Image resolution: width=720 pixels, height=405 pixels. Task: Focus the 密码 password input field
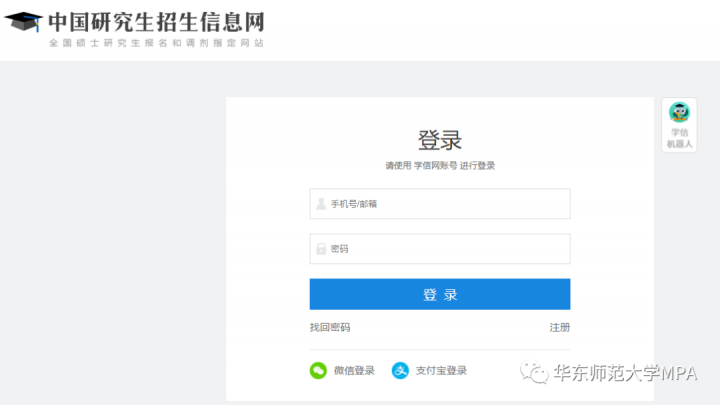[440, 248]
